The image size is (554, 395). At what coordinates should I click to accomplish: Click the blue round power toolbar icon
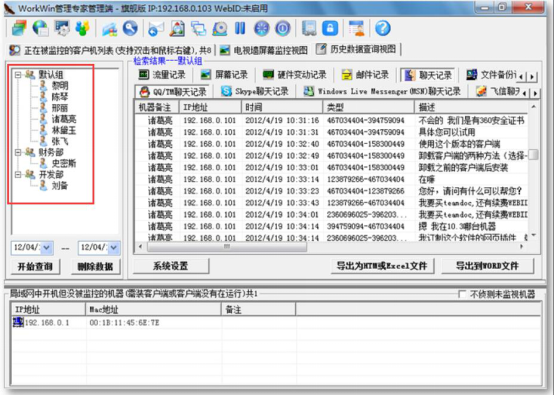coord(283,28)
